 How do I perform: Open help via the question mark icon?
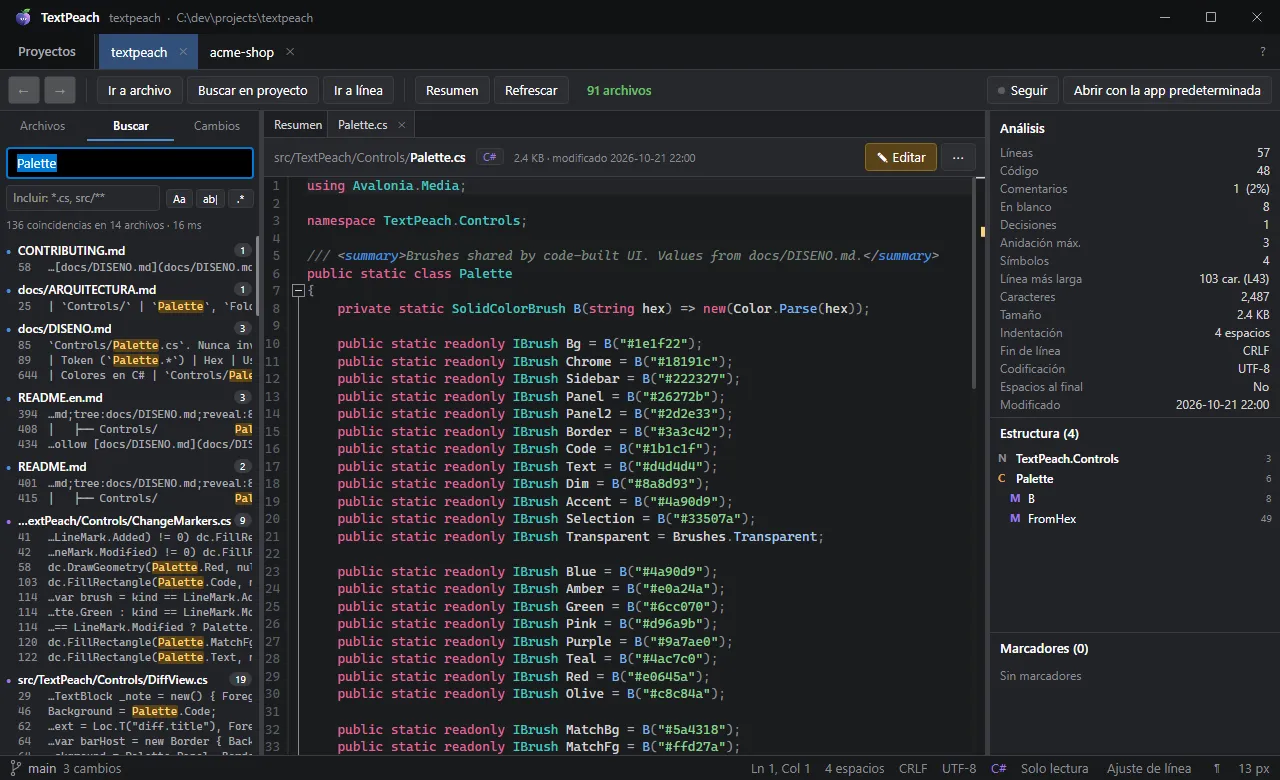pyautogui.click(x=1263, y=52)
